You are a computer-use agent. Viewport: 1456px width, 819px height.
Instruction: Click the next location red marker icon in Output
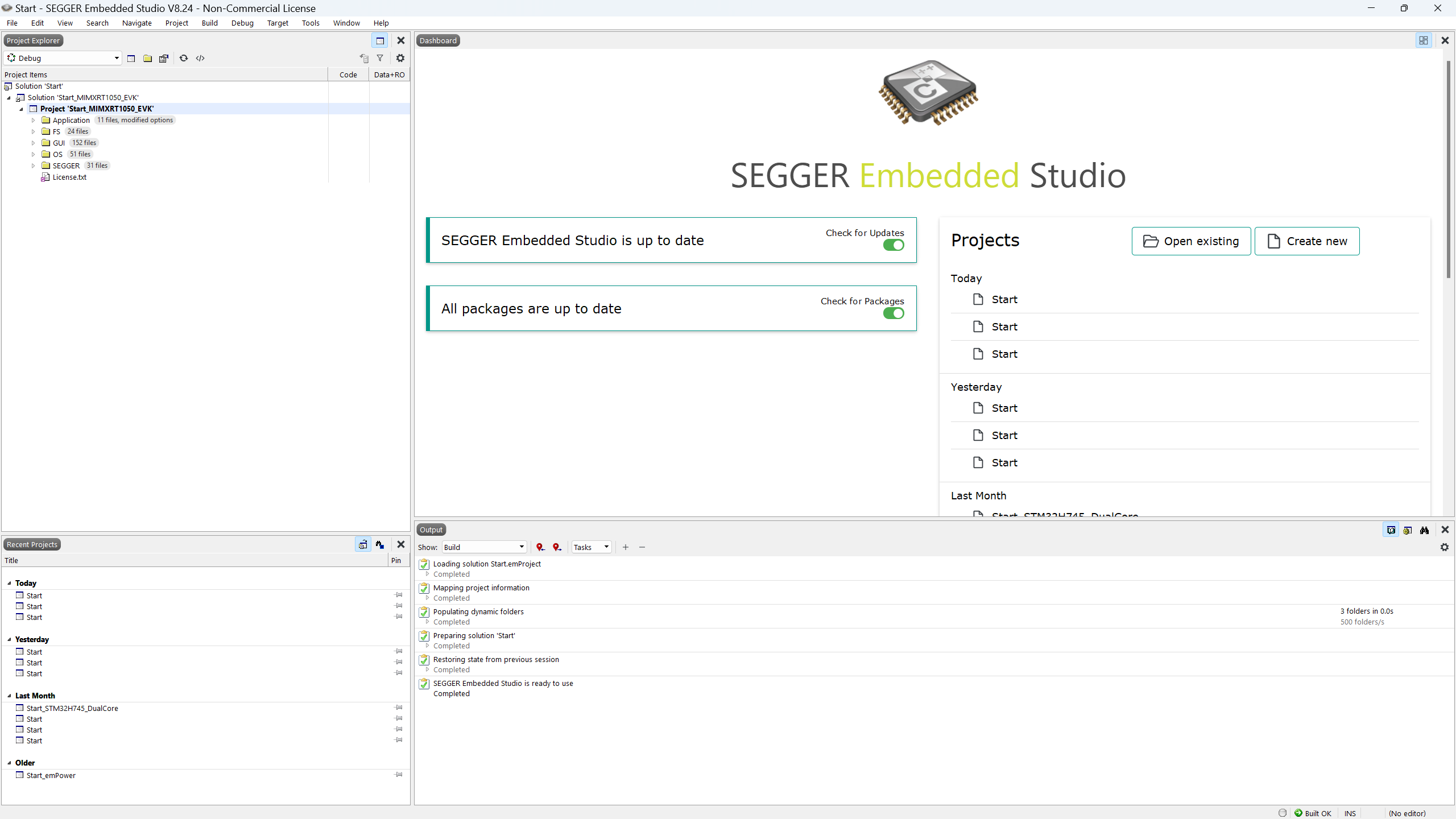point(557,547)
